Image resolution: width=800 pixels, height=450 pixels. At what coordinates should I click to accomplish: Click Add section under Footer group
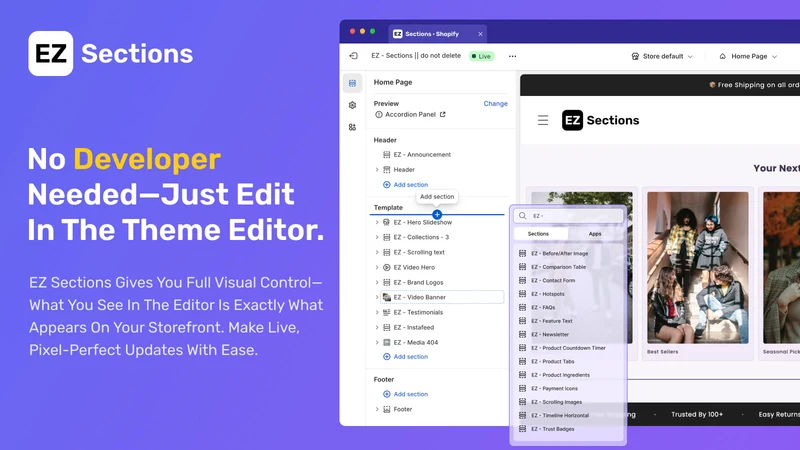pos(406,394)
